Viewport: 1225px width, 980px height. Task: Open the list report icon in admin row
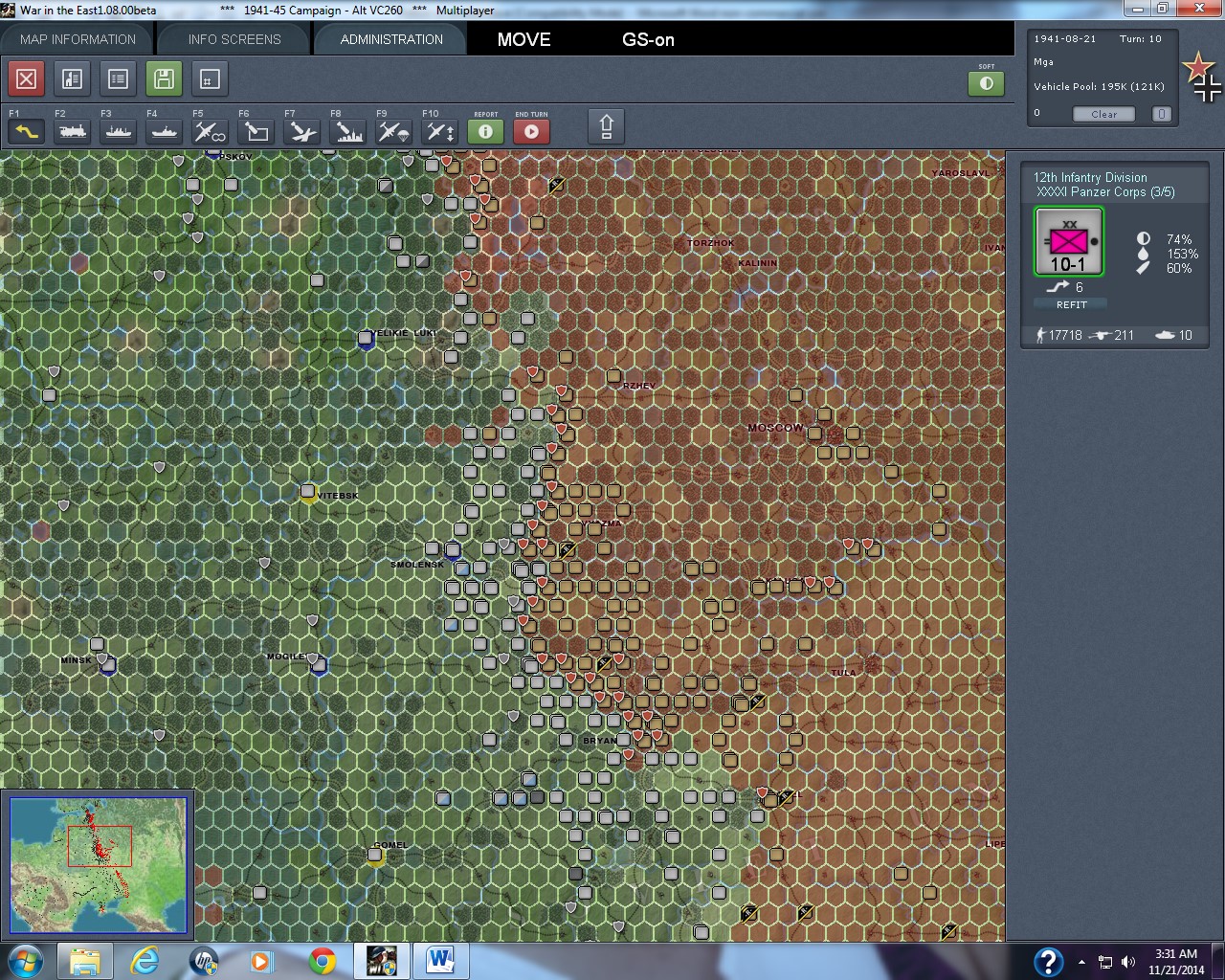point(119,78)
